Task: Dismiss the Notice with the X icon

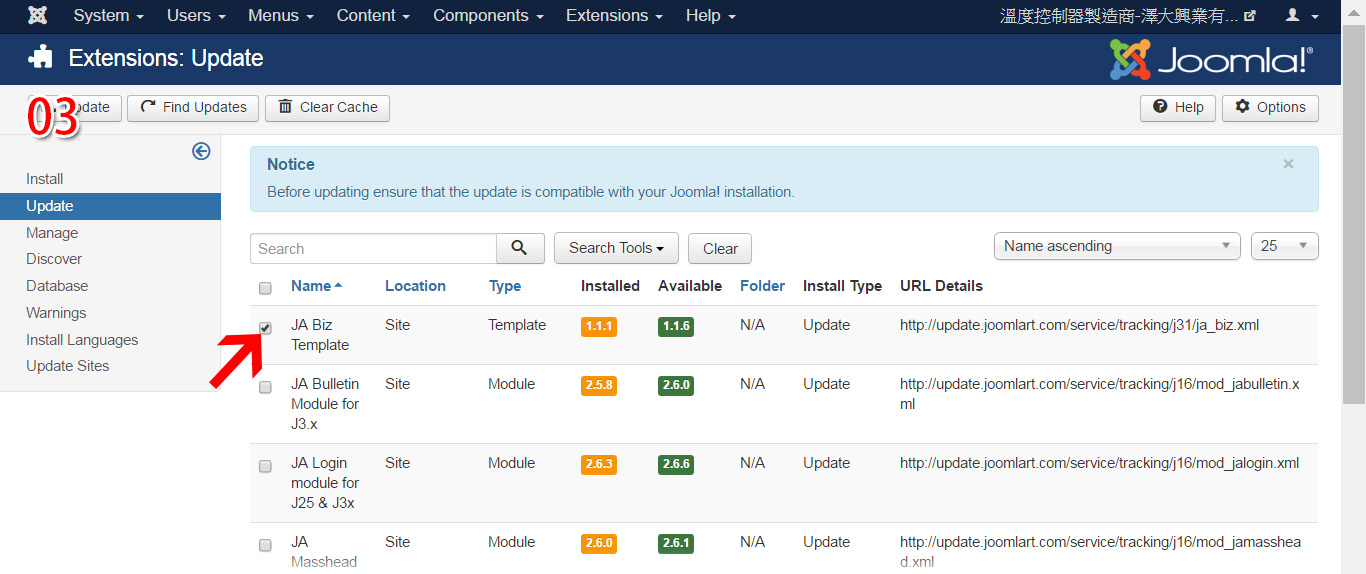Action: (1288, 164)
